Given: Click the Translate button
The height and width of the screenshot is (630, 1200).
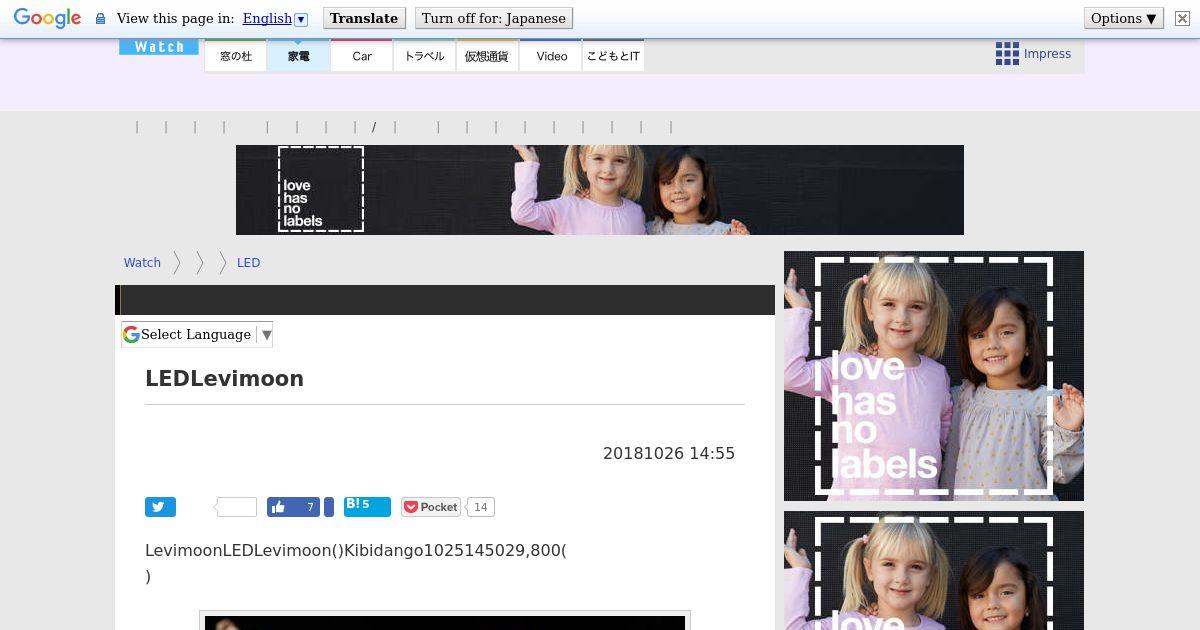Looking at the screenshot, I should click(364, 18).
